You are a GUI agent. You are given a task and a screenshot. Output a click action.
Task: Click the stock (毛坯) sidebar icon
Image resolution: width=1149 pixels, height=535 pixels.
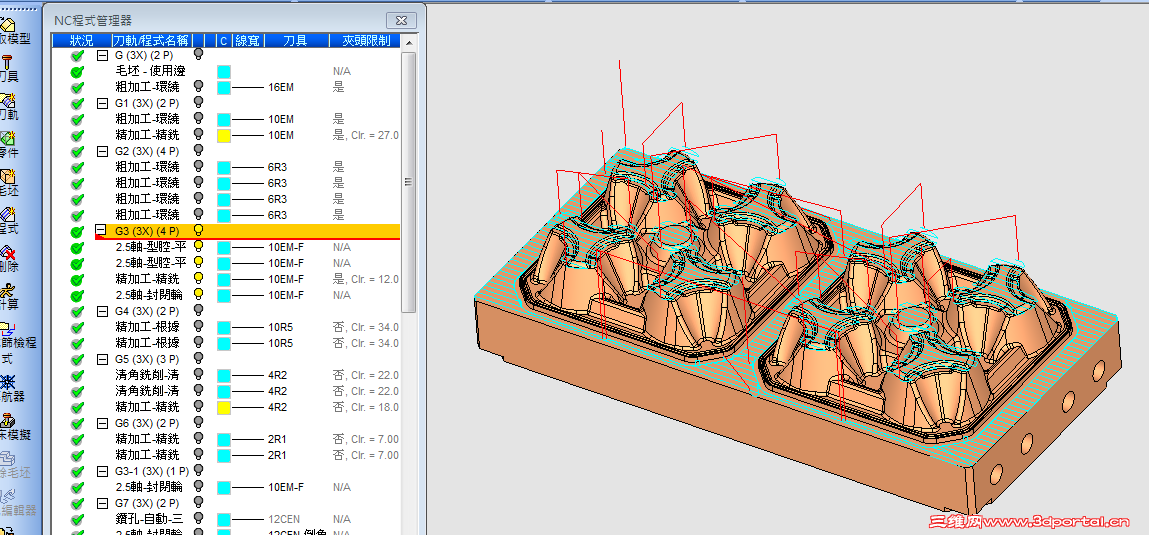coord(9,183)
